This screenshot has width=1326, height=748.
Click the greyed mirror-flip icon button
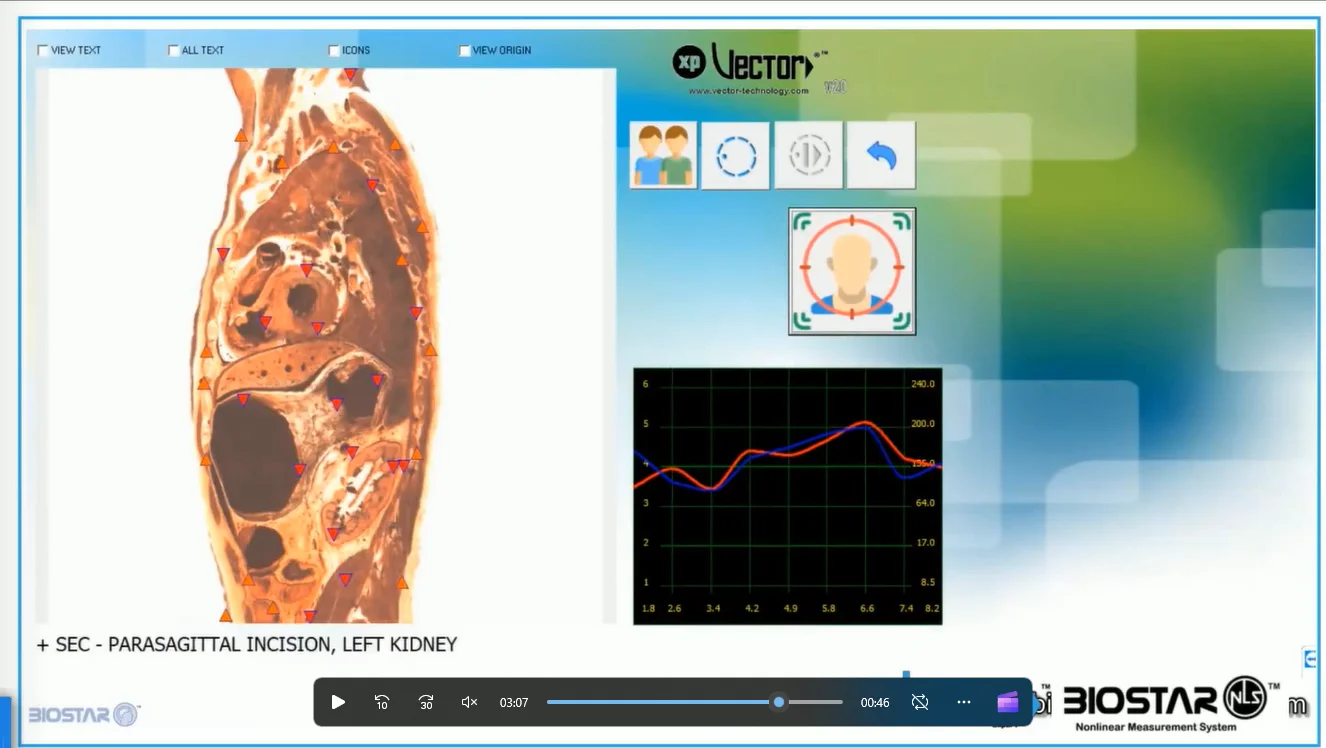coord(809,155)
